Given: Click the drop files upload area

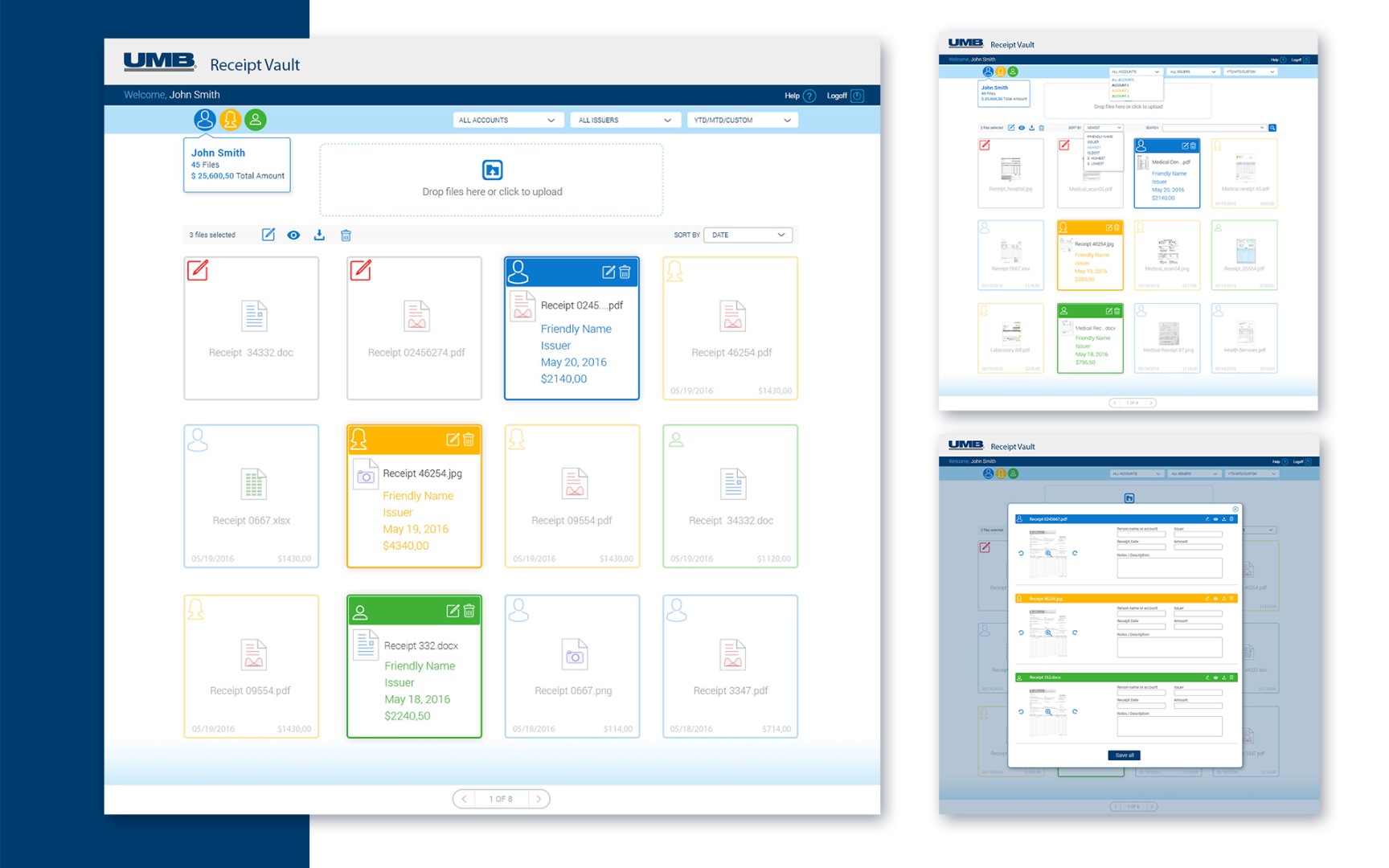Looking at the screenshot, I should (492, 180).
